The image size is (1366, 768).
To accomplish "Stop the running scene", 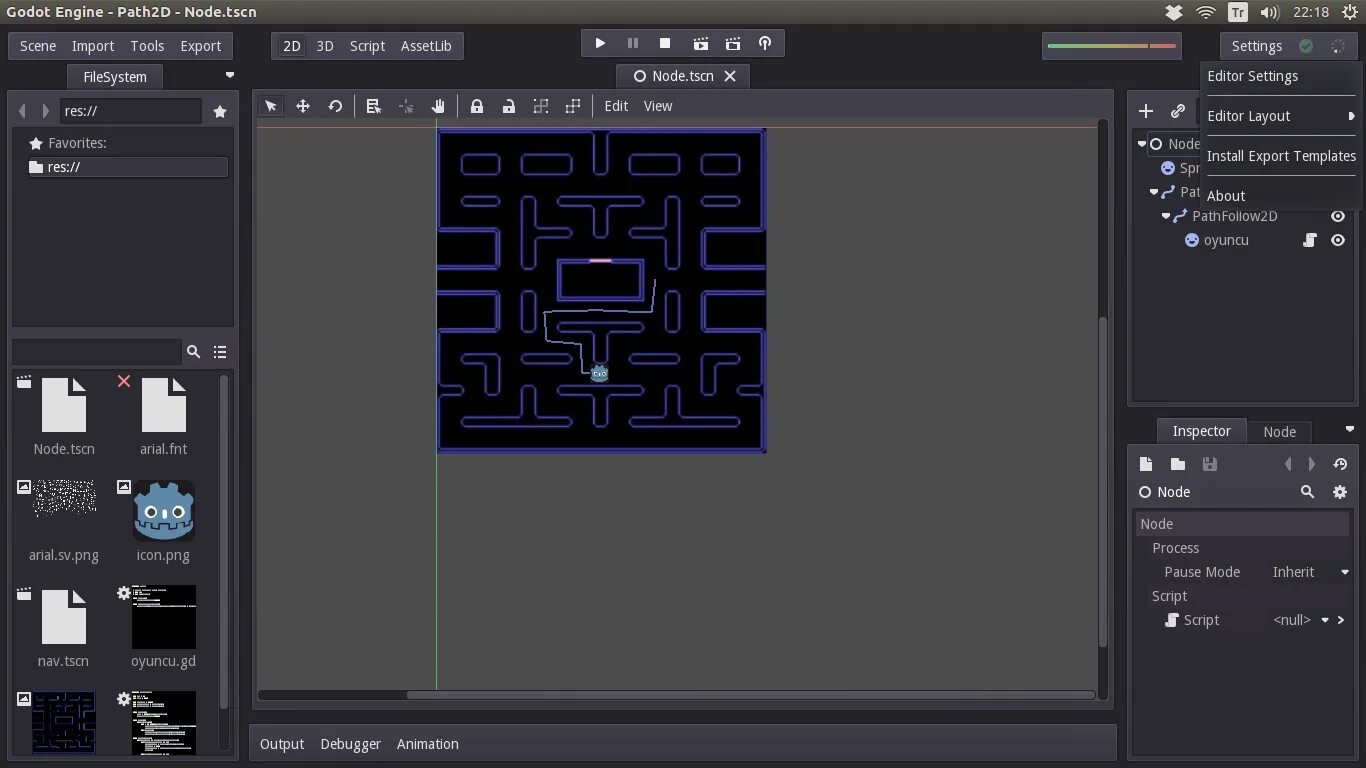I will (665, 43).
